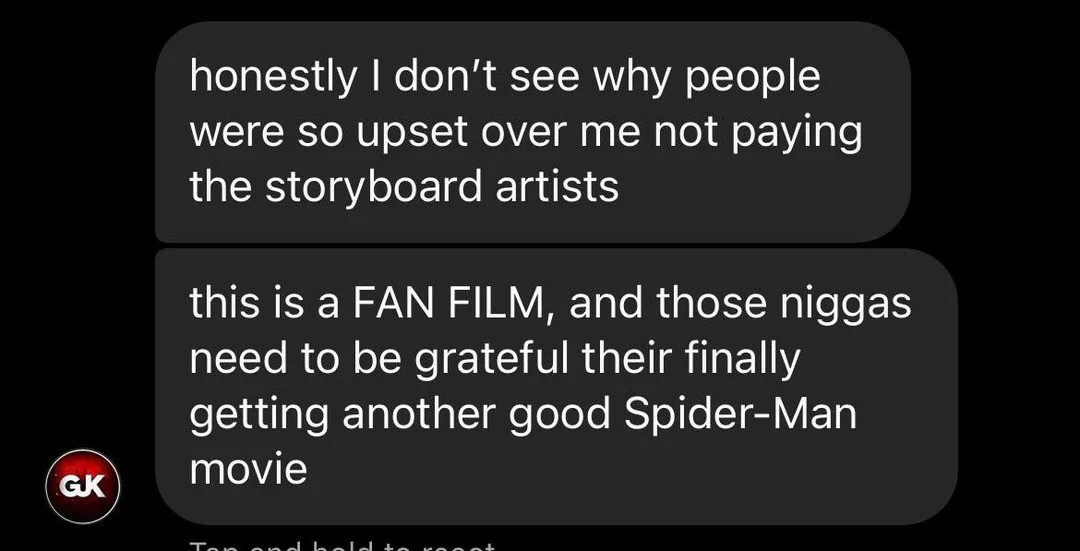Click the word 'grateful' in second bubble

point(492,360)
